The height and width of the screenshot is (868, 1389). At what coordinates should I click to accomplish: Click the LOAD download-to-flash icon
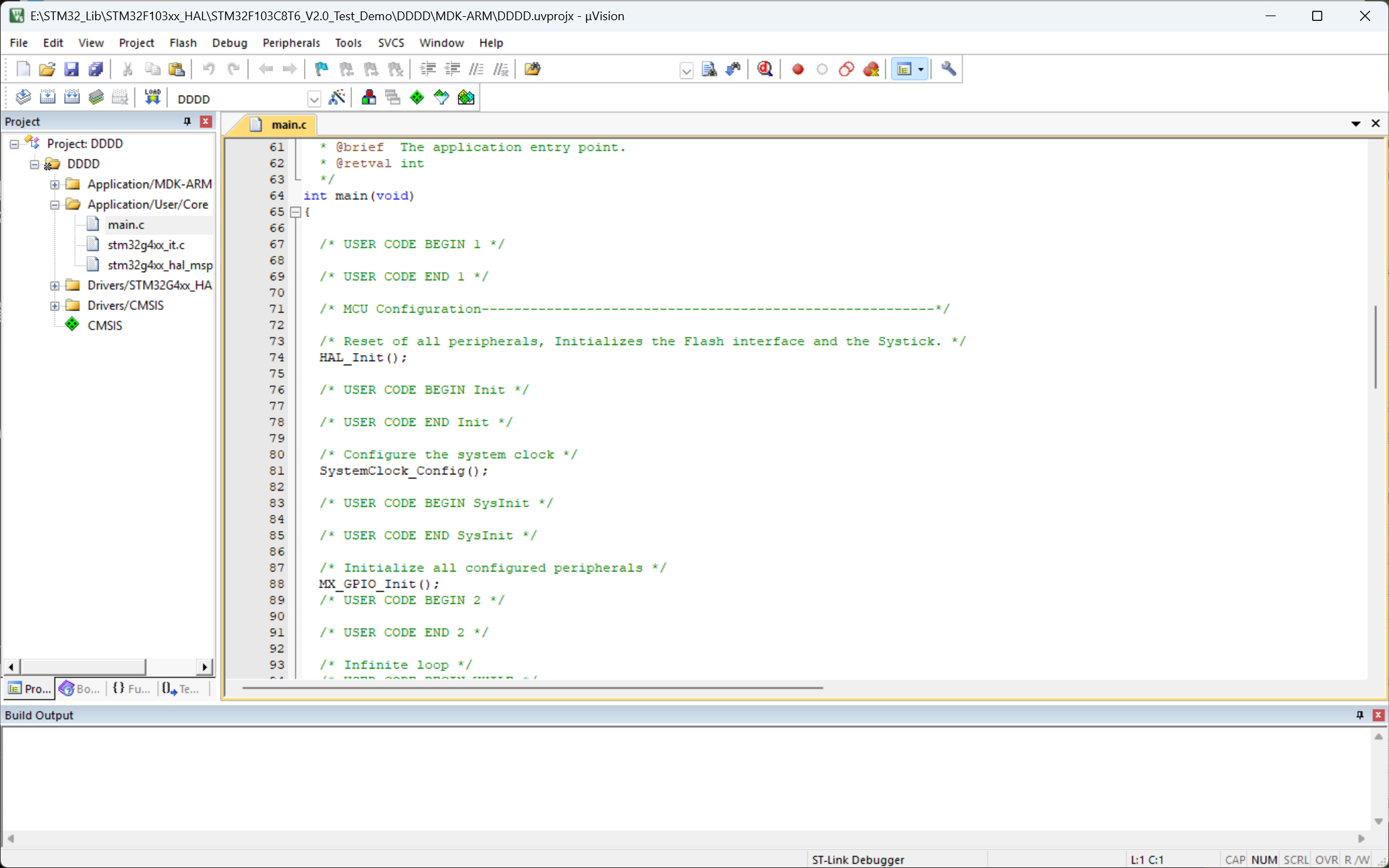click(152, 98)
